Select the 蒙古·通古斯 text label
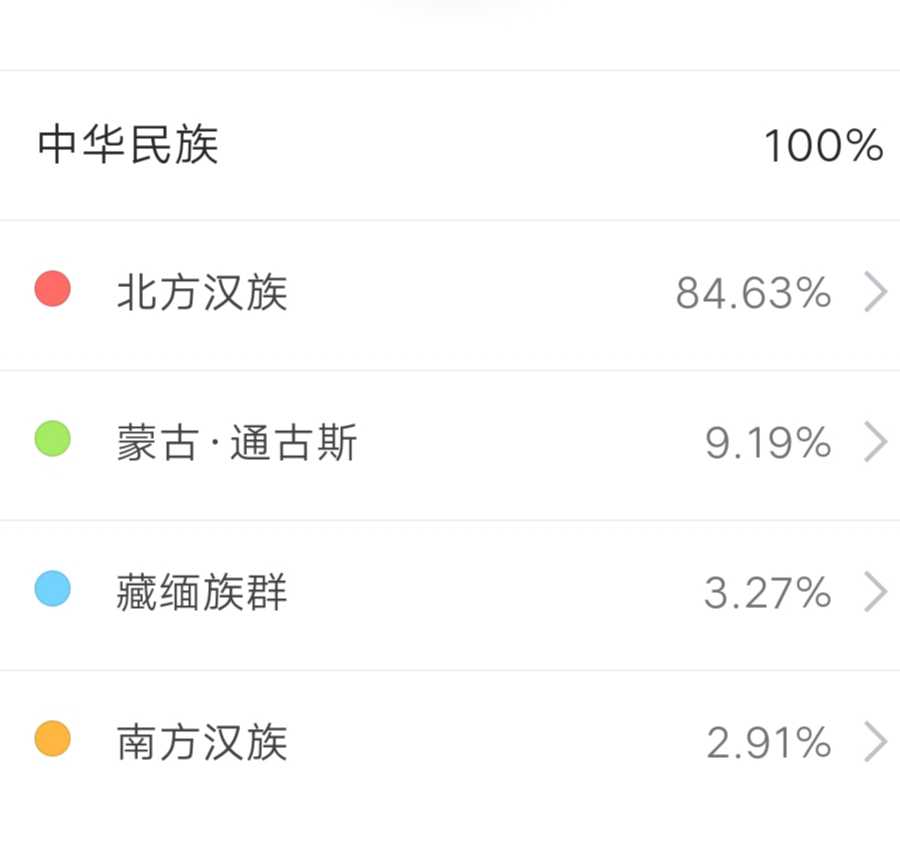The image size is (900, 864). (236, 443)
